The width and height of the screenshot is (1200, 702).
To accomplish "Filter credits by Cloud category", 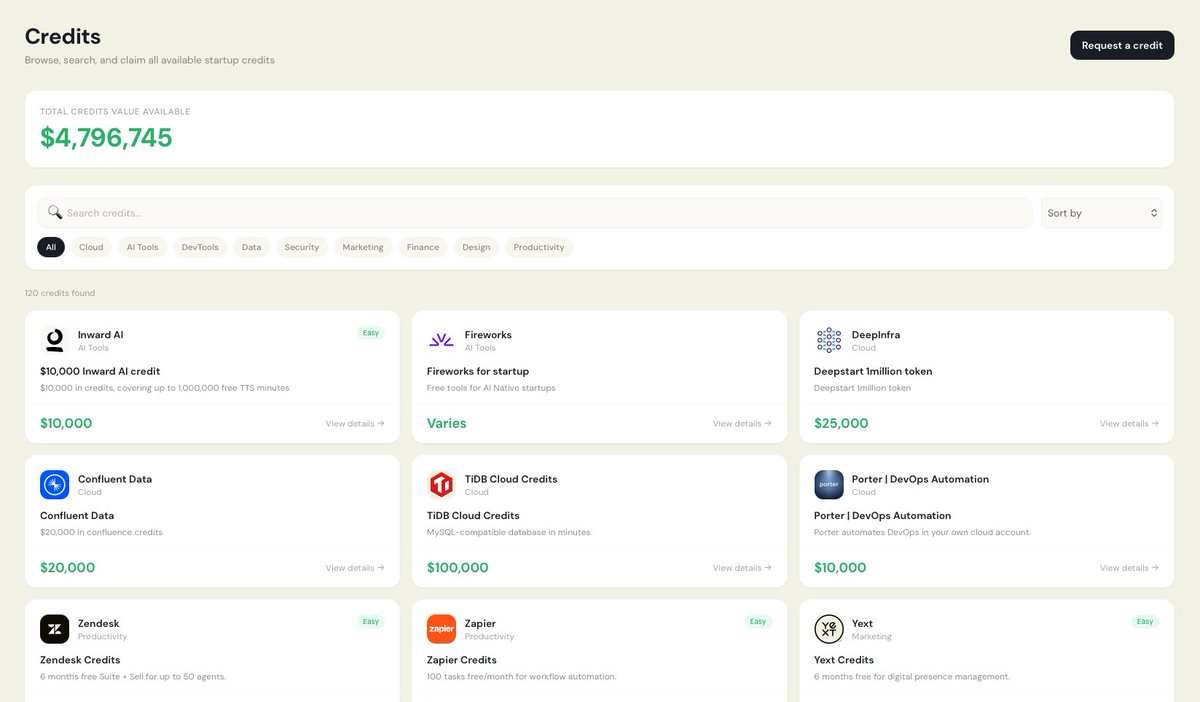I will 91,247.
